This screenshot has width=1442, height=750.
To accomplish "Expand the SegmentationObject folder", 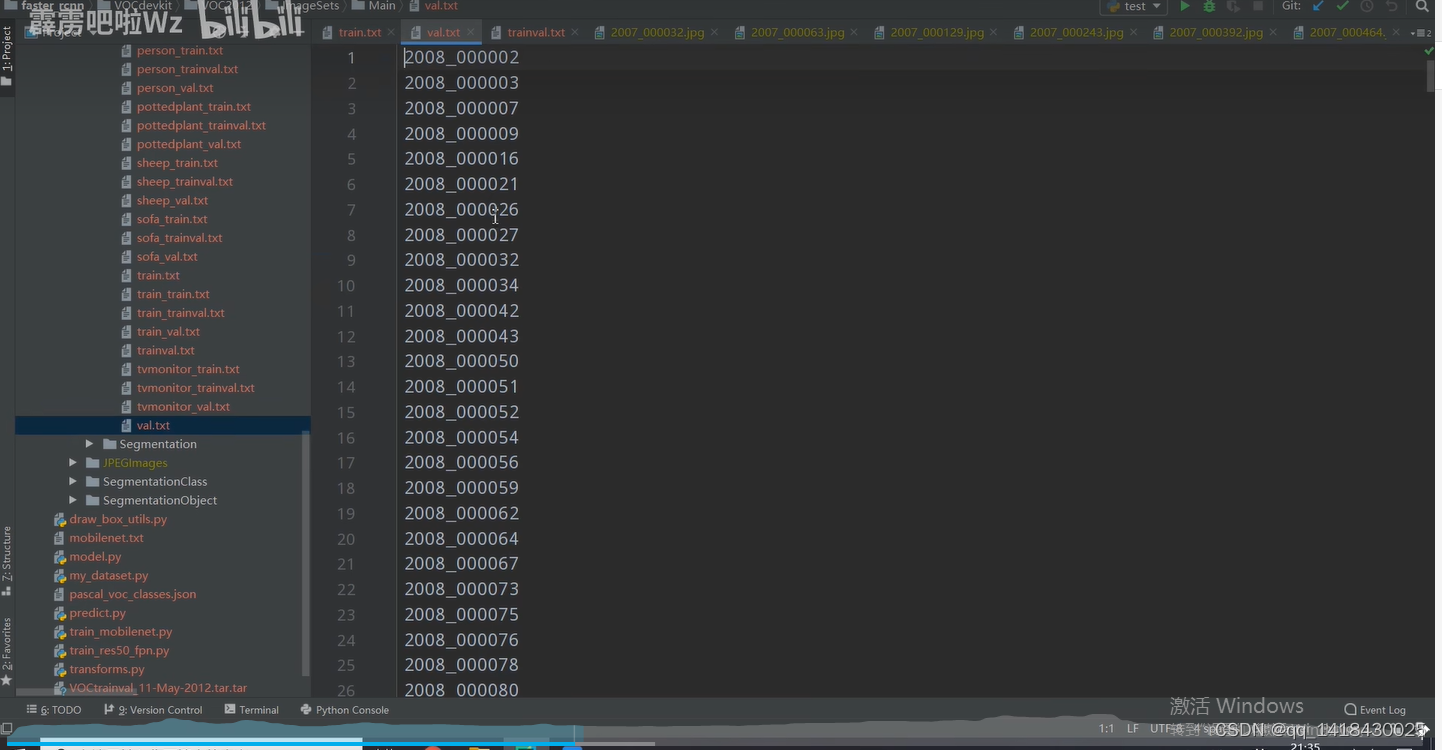I will (73, 500).
